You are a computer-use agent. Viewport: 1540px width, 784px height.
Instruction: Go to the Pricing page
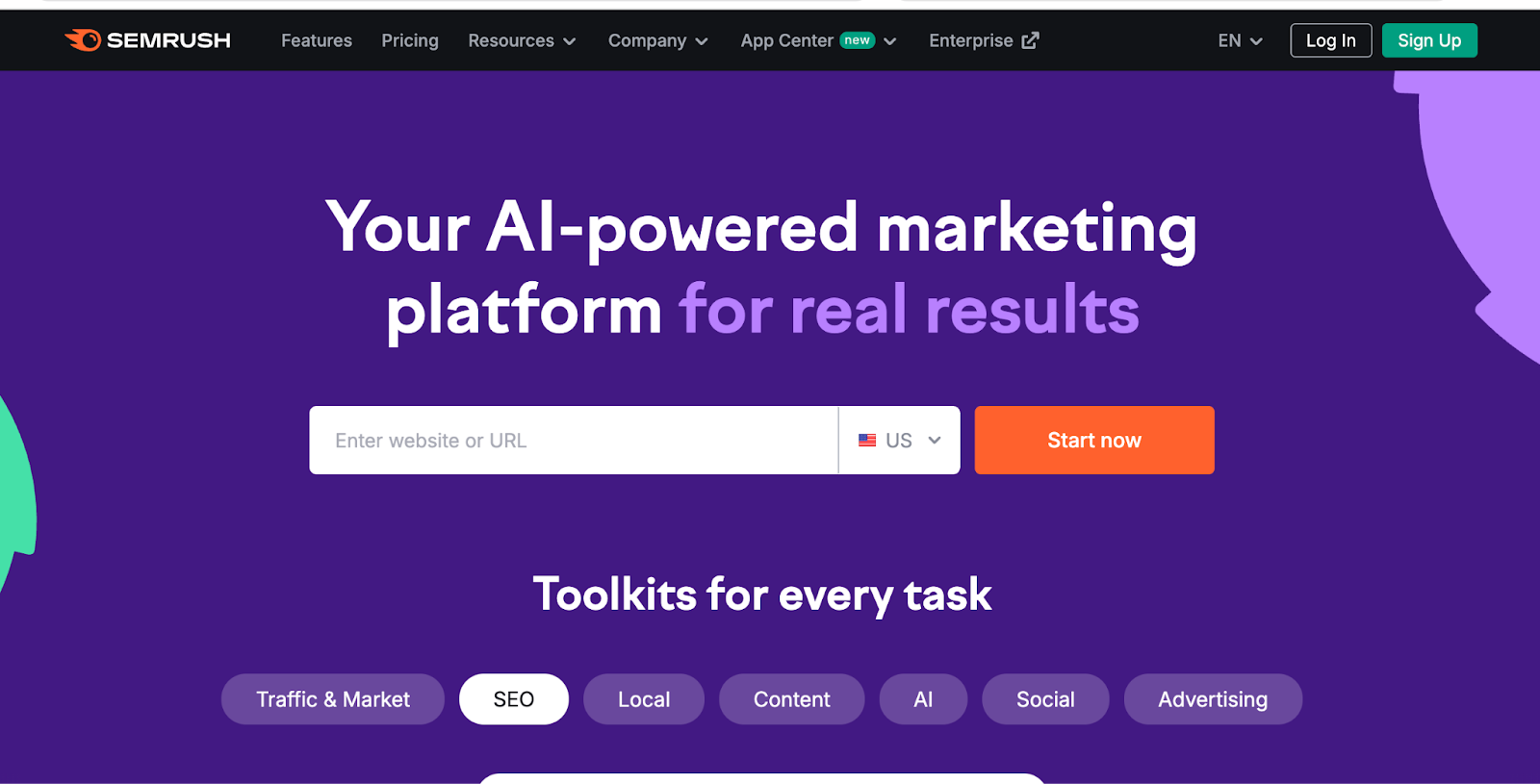pos(410,40)
